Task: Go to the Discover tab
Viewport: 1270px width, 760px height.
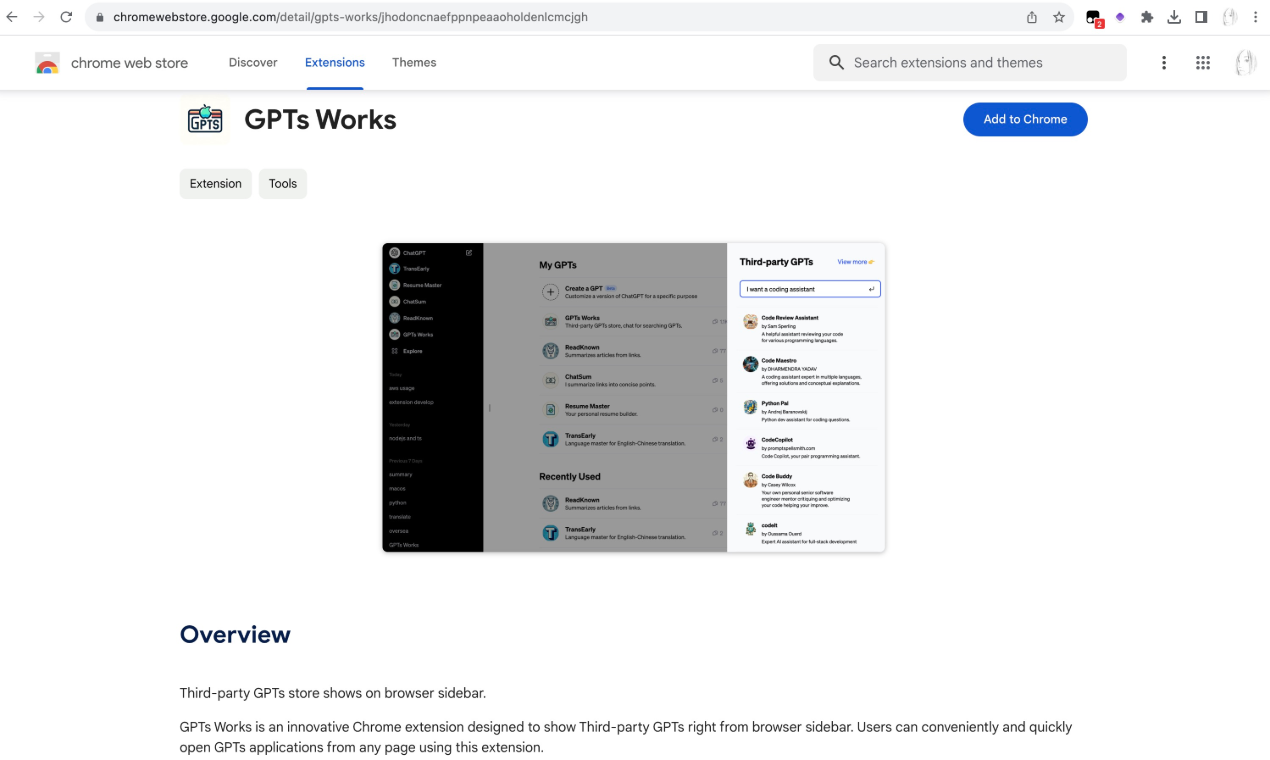Action: tap(253, 62)
